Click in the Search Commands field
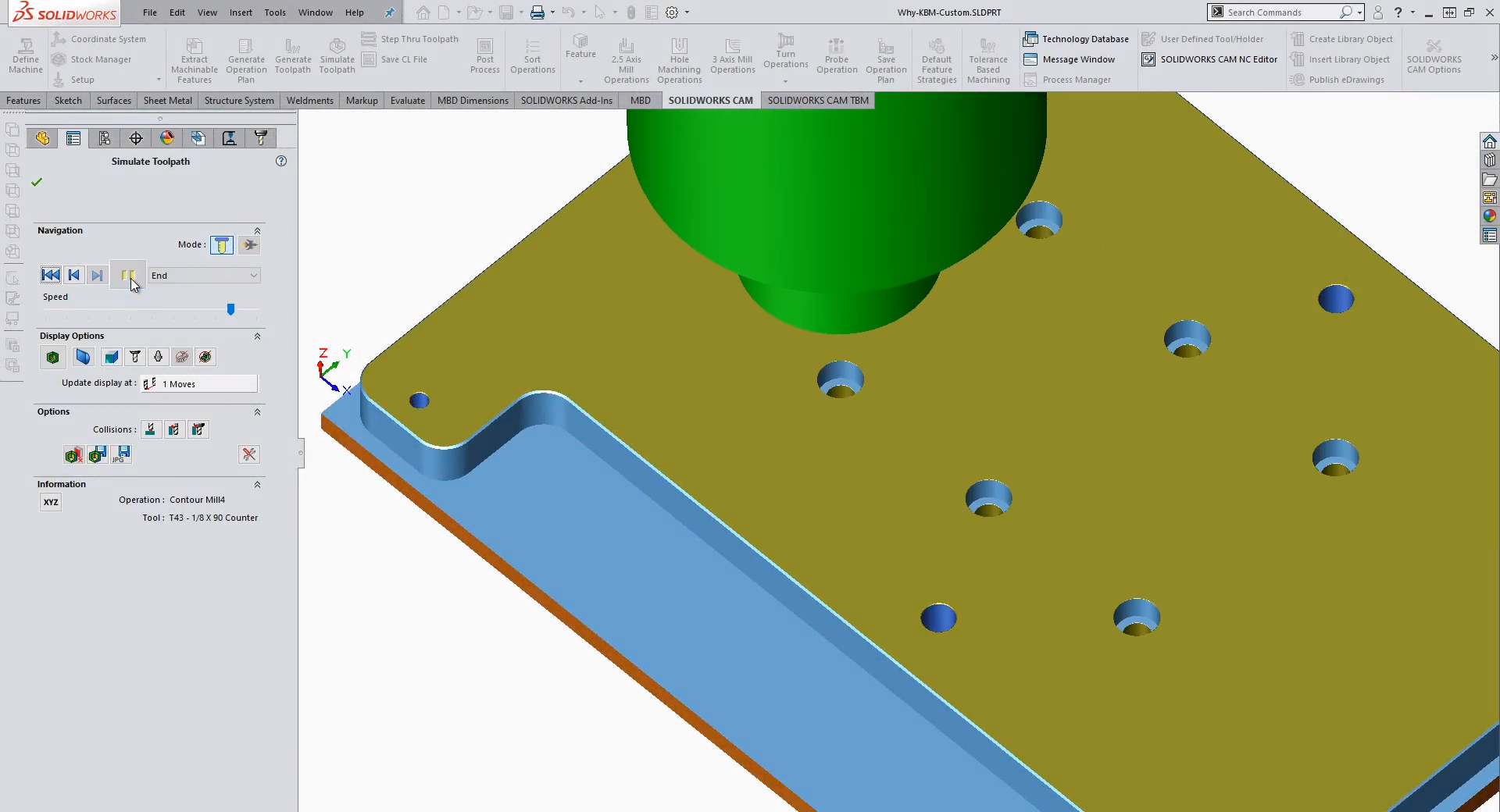This screenshot has width=1500, height=812. point(1281,12)
